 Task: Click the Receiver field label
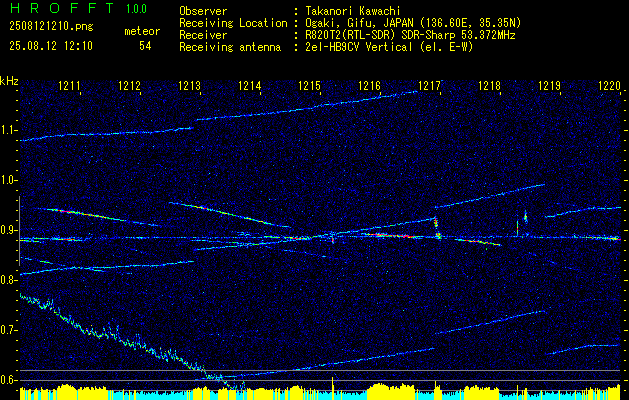tap(203, 35)
